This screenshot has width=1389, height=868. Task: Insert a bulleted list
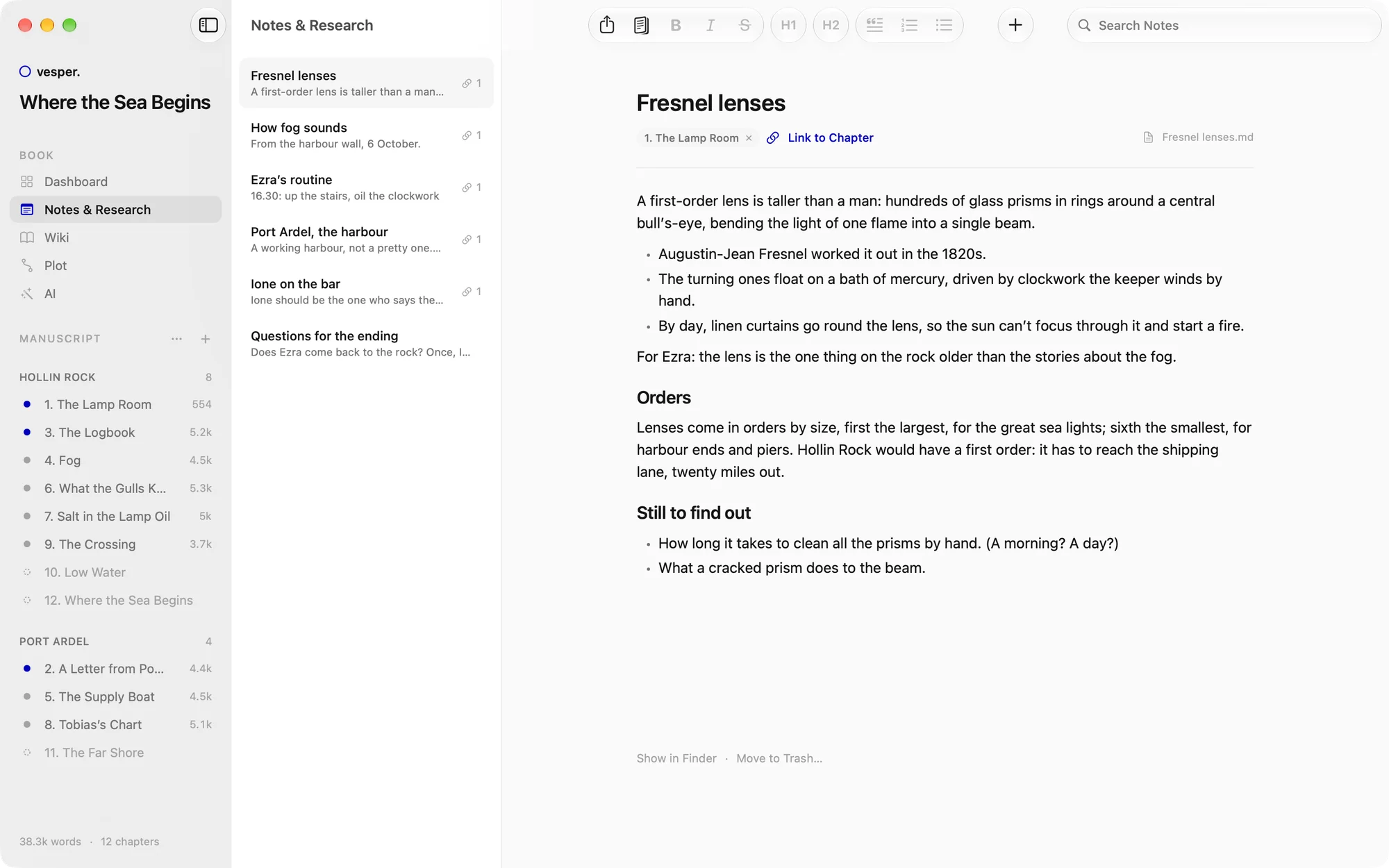pos(944,25)
